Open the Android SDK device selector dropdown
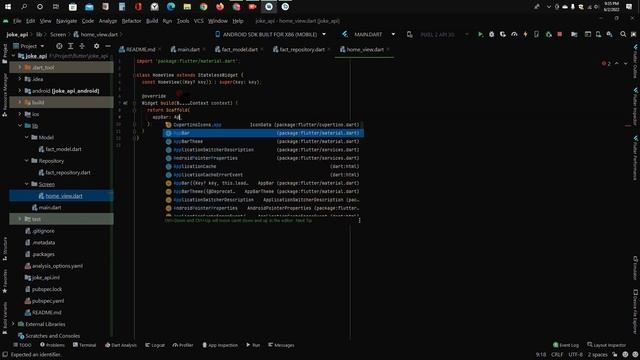Screen dimensions: 640x360 coord(271,35)
